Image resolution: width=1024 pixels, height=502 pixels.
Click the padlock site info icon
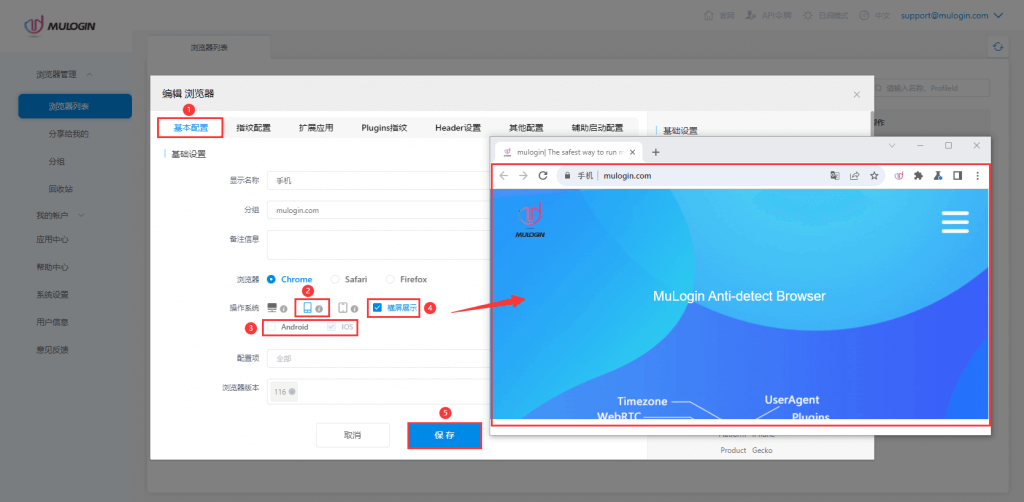[568, 176]
